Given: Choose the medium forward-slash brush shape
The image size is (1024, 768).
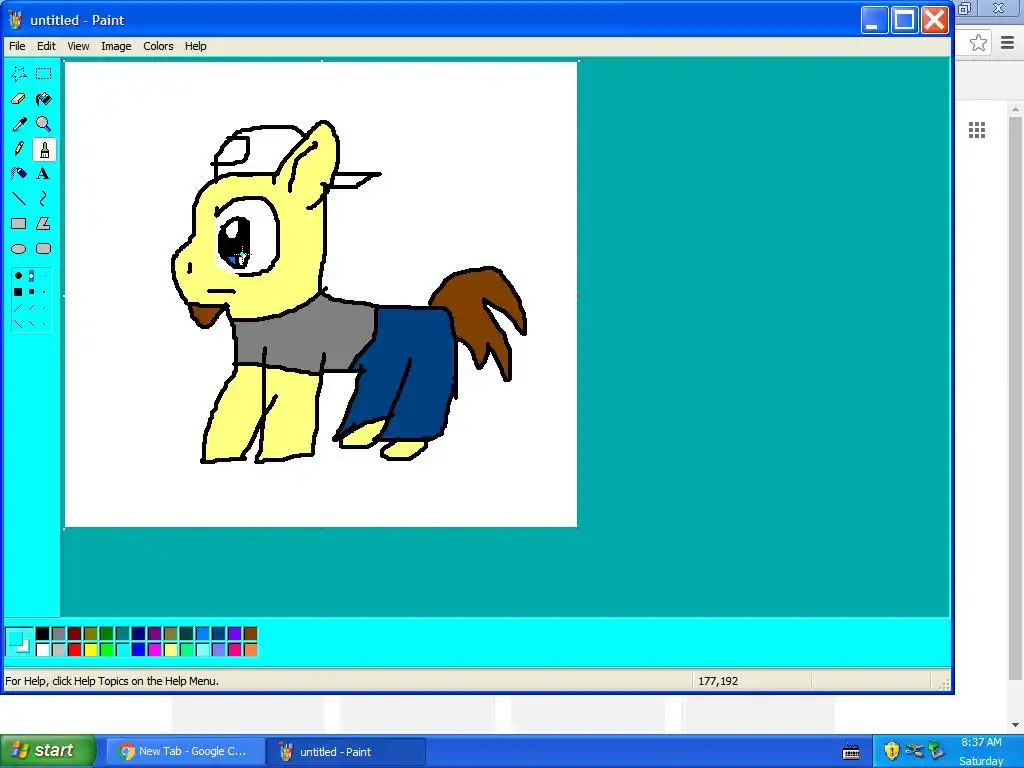Looking at the screenshot, I should pos(31,308).
